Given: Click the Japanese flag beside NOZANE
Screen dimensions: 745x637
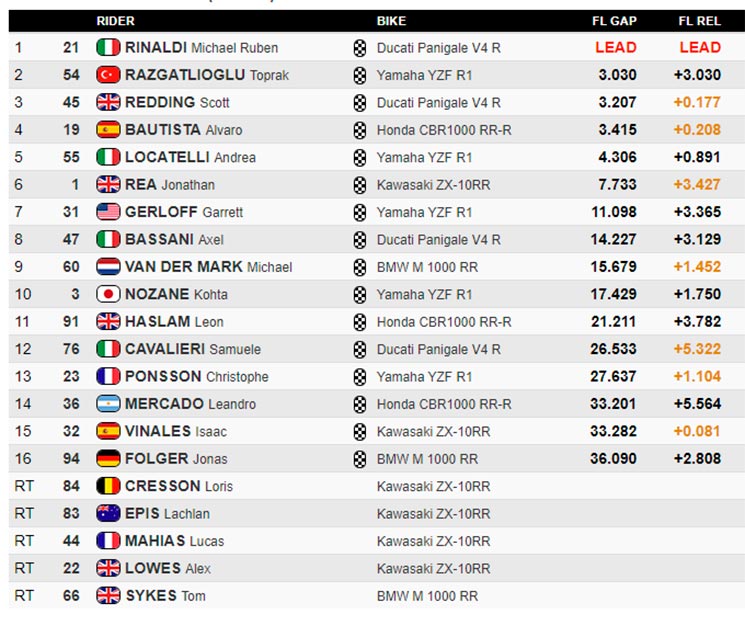Looking at the screenshot, I should point(108,295).
